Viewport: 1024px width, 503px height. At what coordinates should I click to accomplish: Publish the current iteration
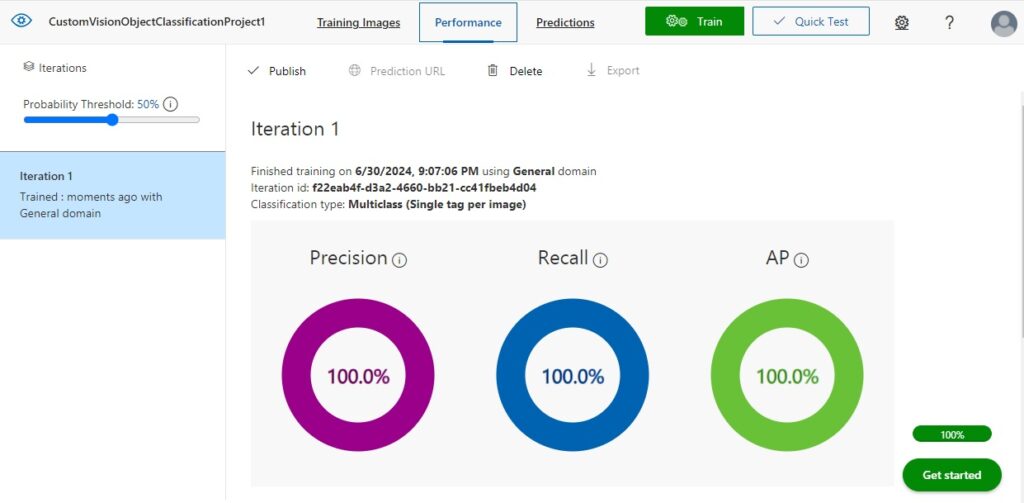pyautogui.click(x=277, y=71)
